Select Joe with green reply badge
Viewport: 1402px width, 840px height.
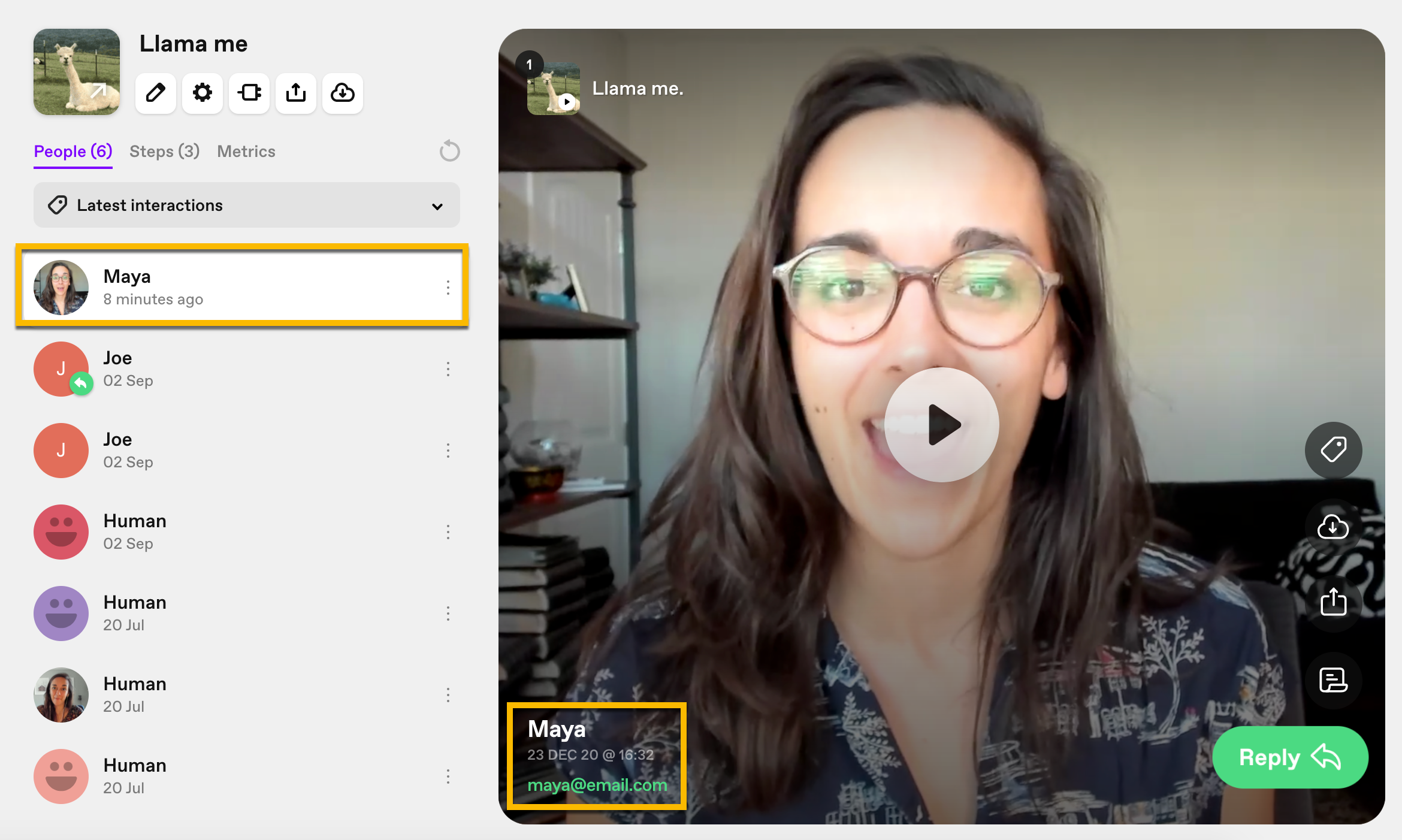[242, 369]
